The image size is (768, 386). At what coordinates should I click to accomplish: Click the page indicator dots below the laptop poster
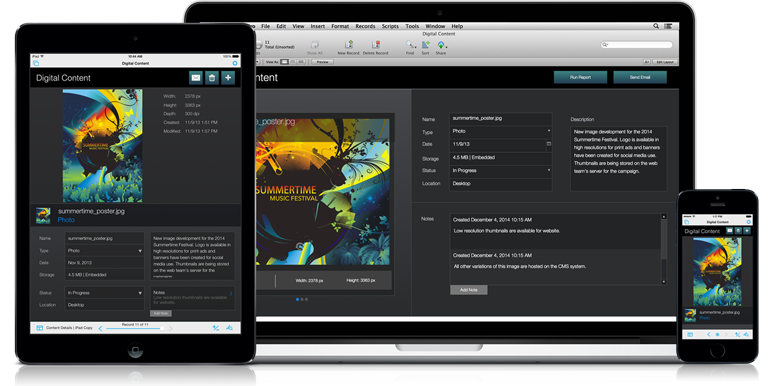pyautogui.click(x=302, y=299)
